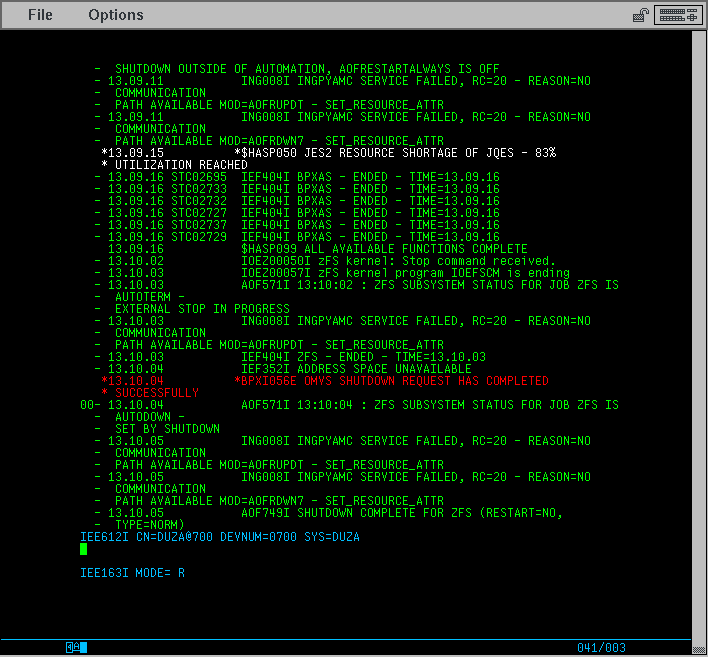The image size is (708, 657).
Task: Click the 041/003 cursor position indicator
Action: coord(601,648)
